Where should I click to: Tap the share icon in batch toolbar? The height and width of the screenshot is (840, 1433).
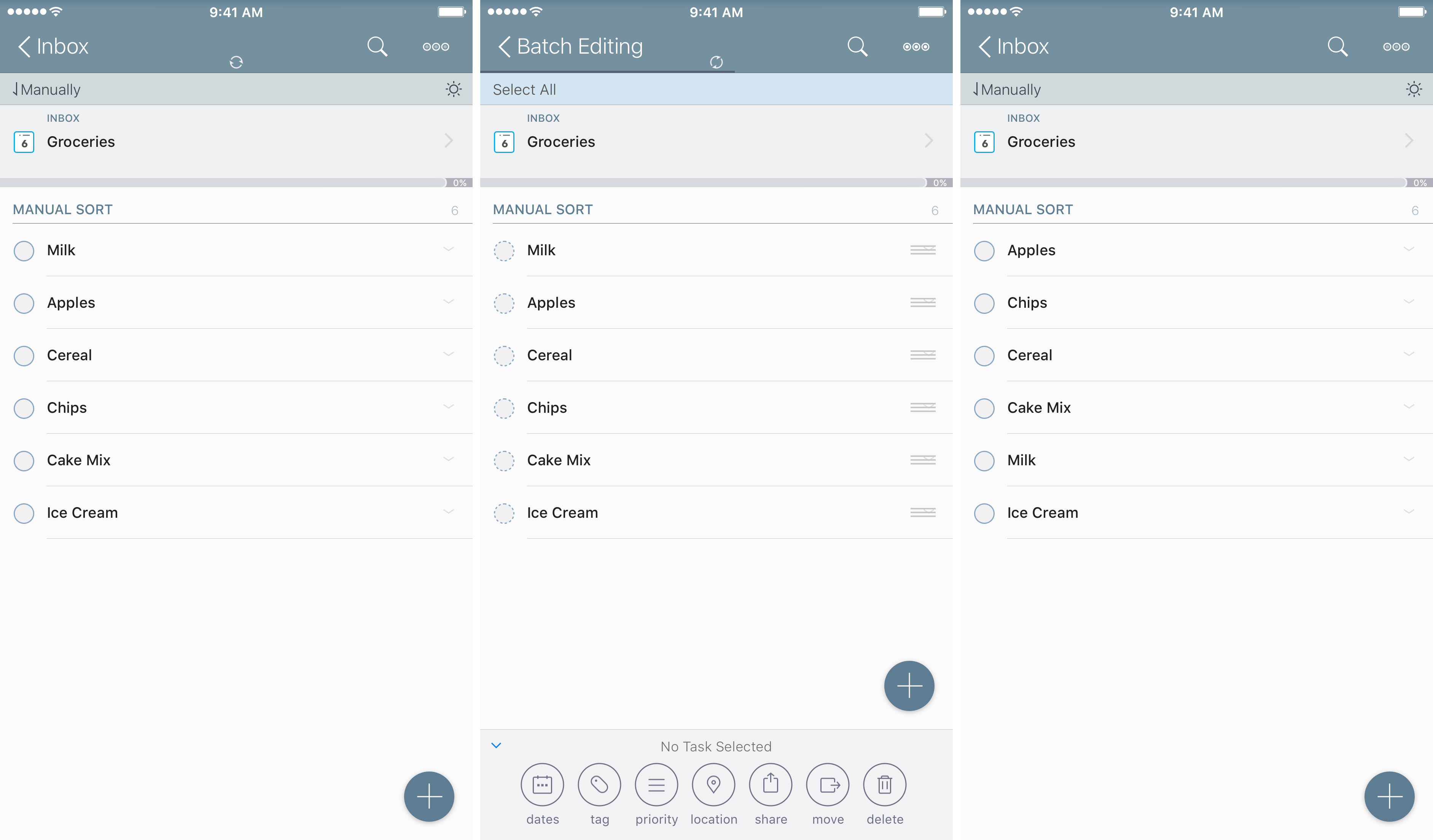click(771, 785)
